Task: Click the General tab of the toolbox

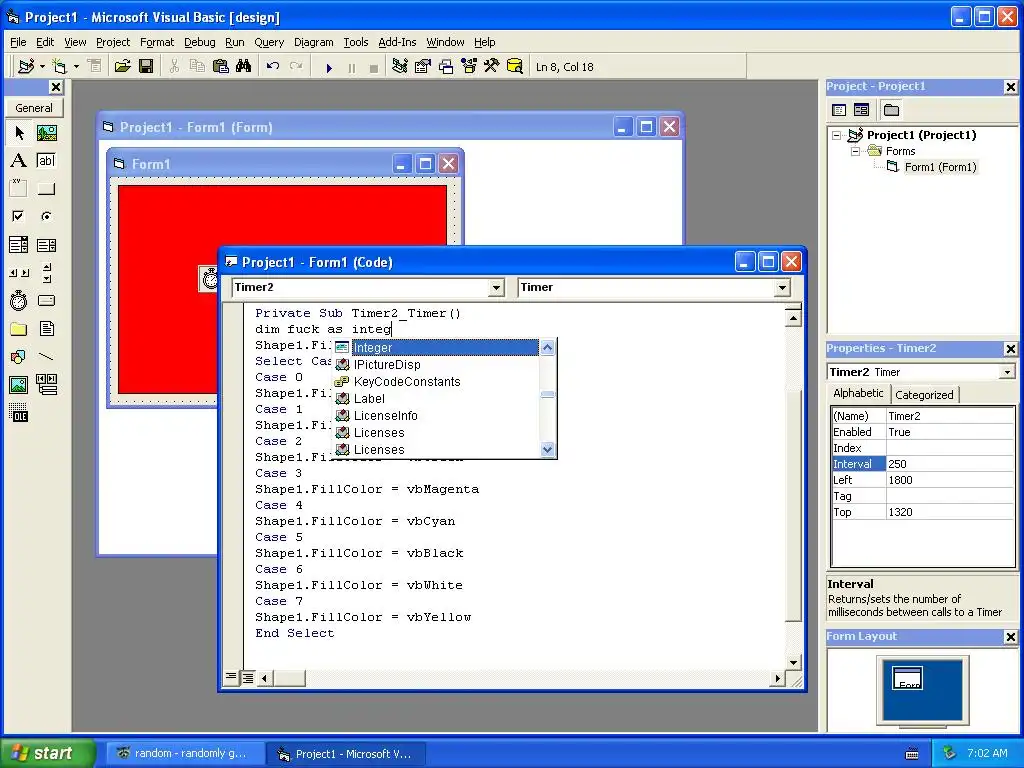Action: 34,108
